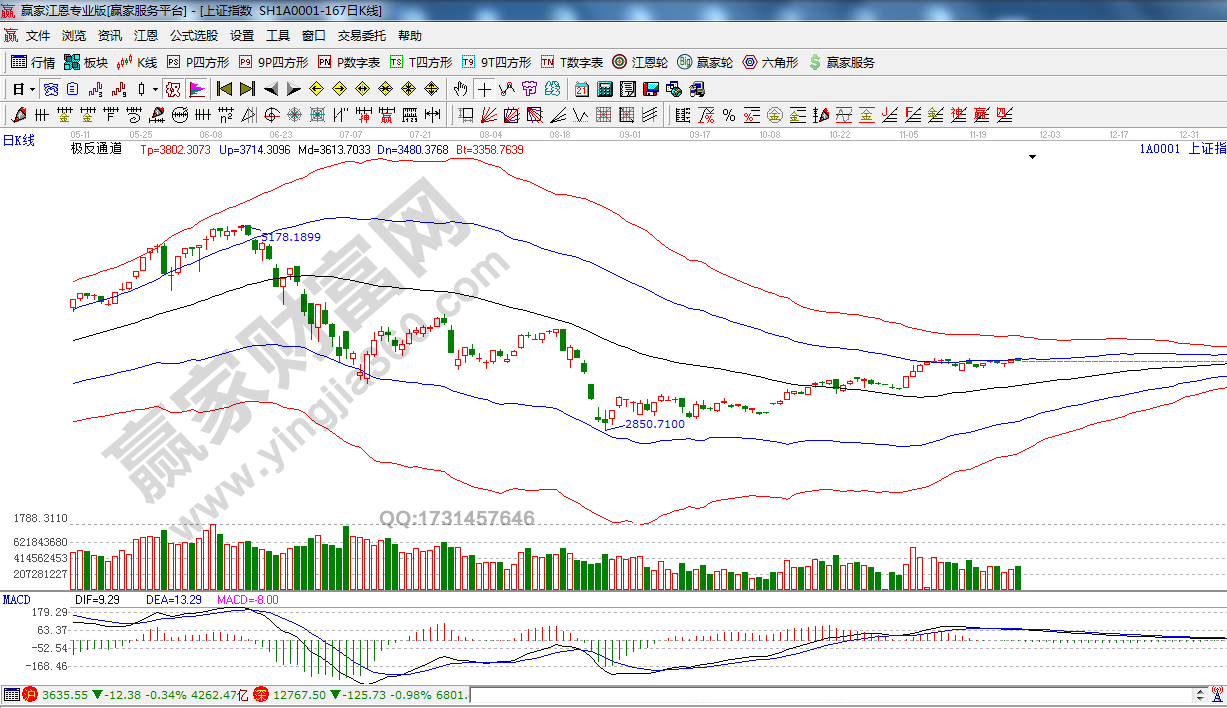
Task: Select the percent sign drawing tool
Action: click(x=728, y=115)
